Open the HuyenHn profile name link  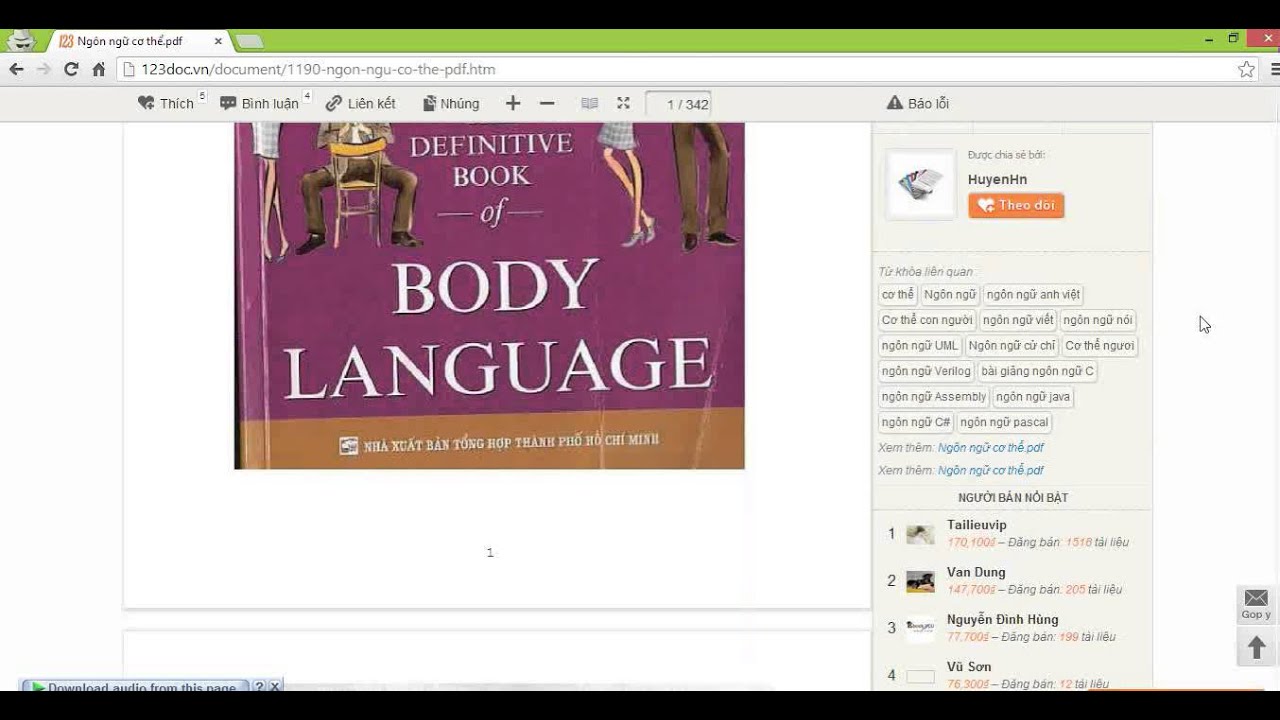(x=997, y=179)
